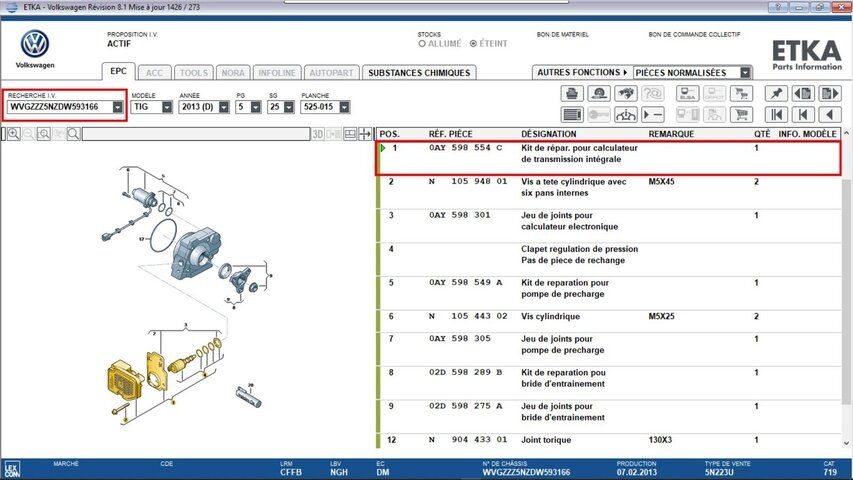Viewport: 853px width, 480px height.
Task: Open the binoculars search tool
Action: click(x=626, y=94)
